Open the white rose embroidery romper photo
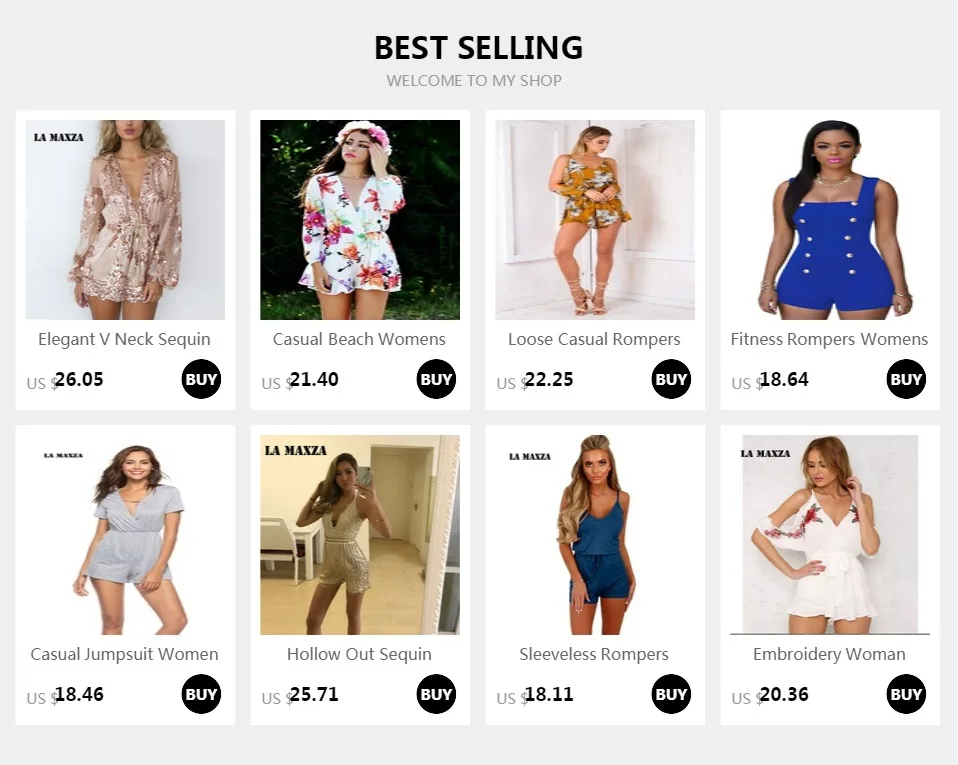This screenshot has height=765, width=958. (x=830, y=535)
